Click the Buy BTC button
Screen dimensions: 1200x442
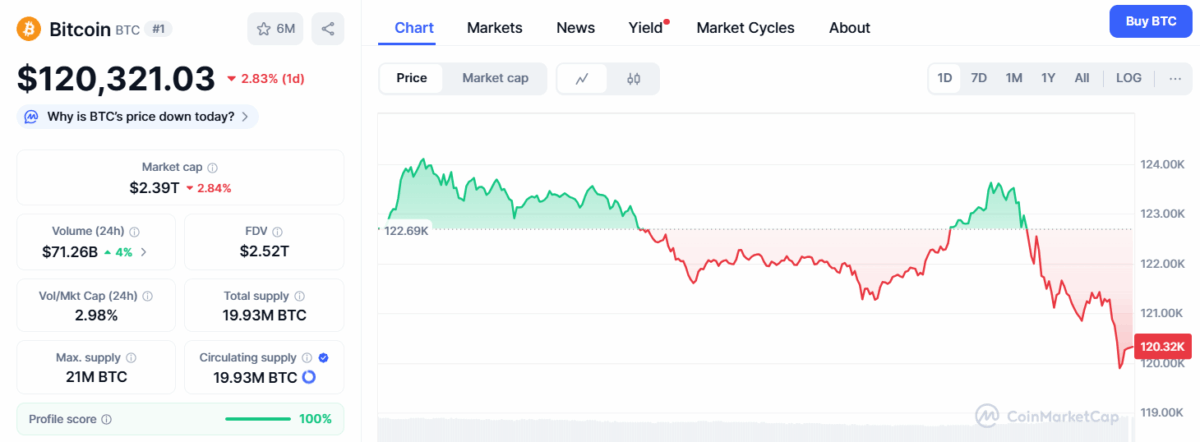pos(1150,21)
